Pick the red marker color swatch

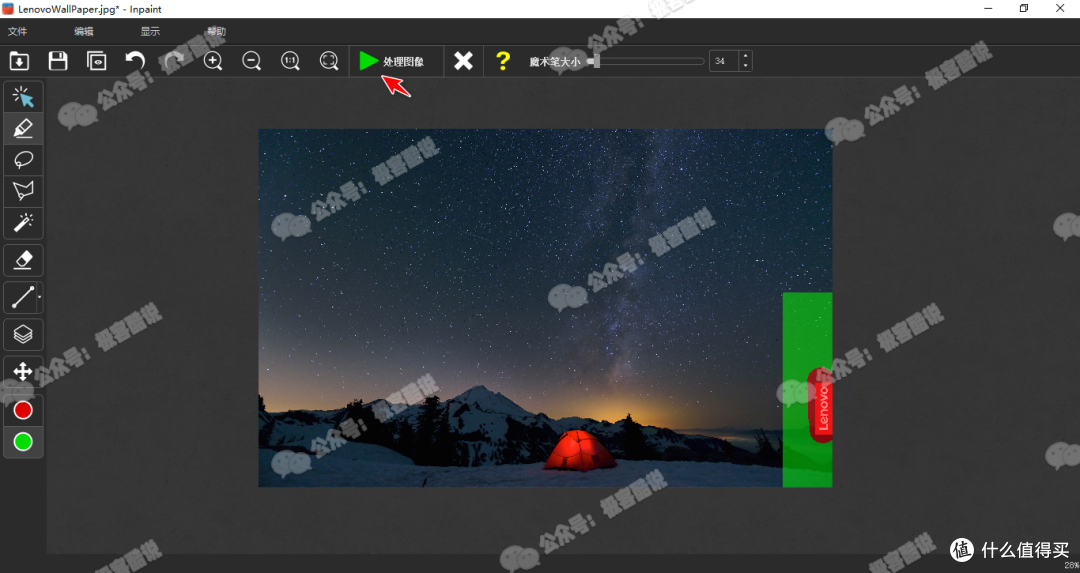coord(23,410)
